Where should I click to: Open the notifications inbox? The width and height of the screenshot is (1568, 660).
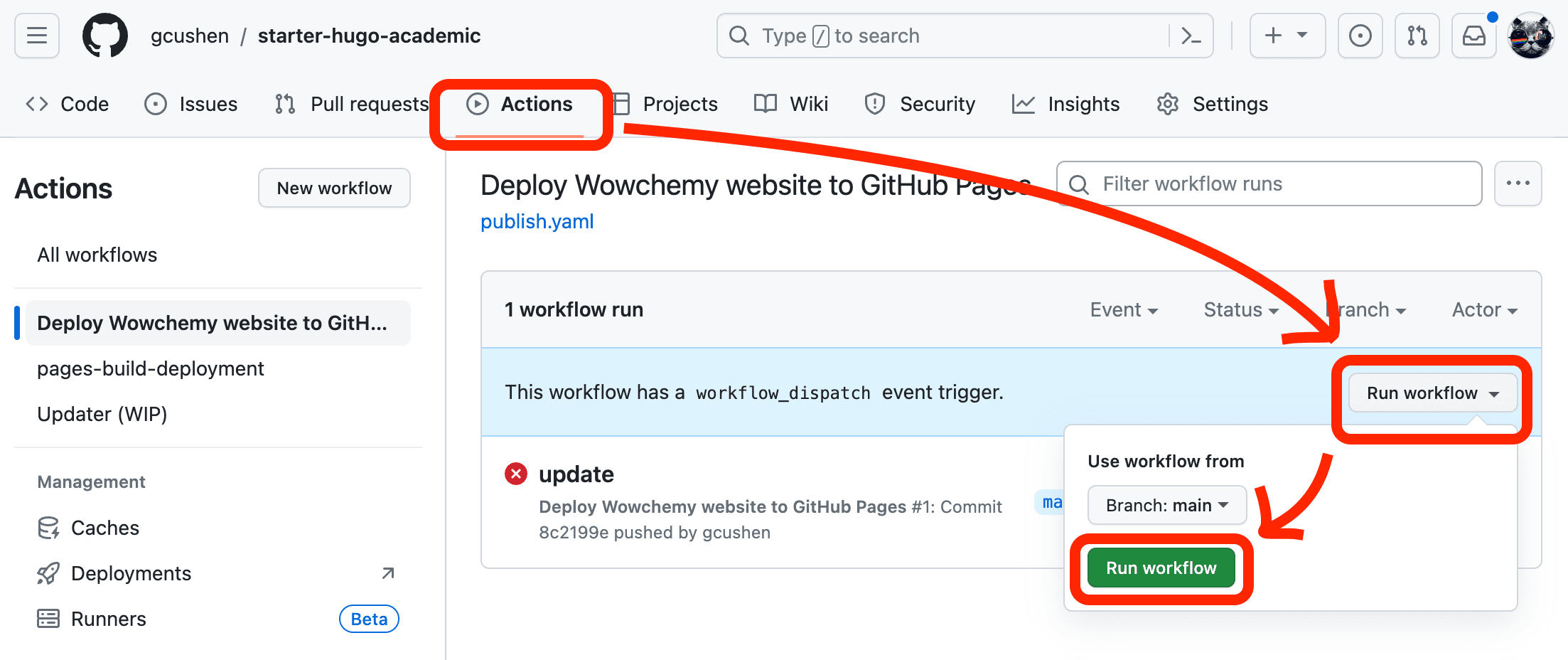1473,36
